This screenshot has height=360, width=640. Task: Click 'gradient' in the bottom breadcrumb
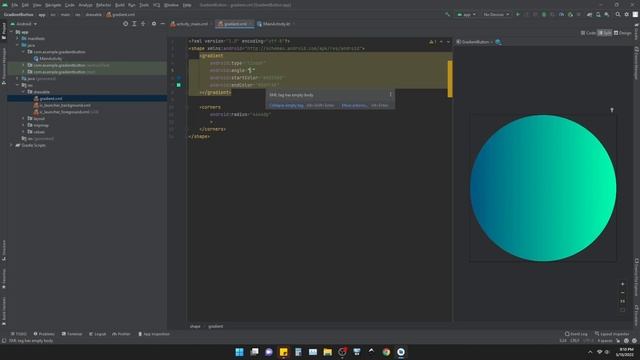pos(216,326)
